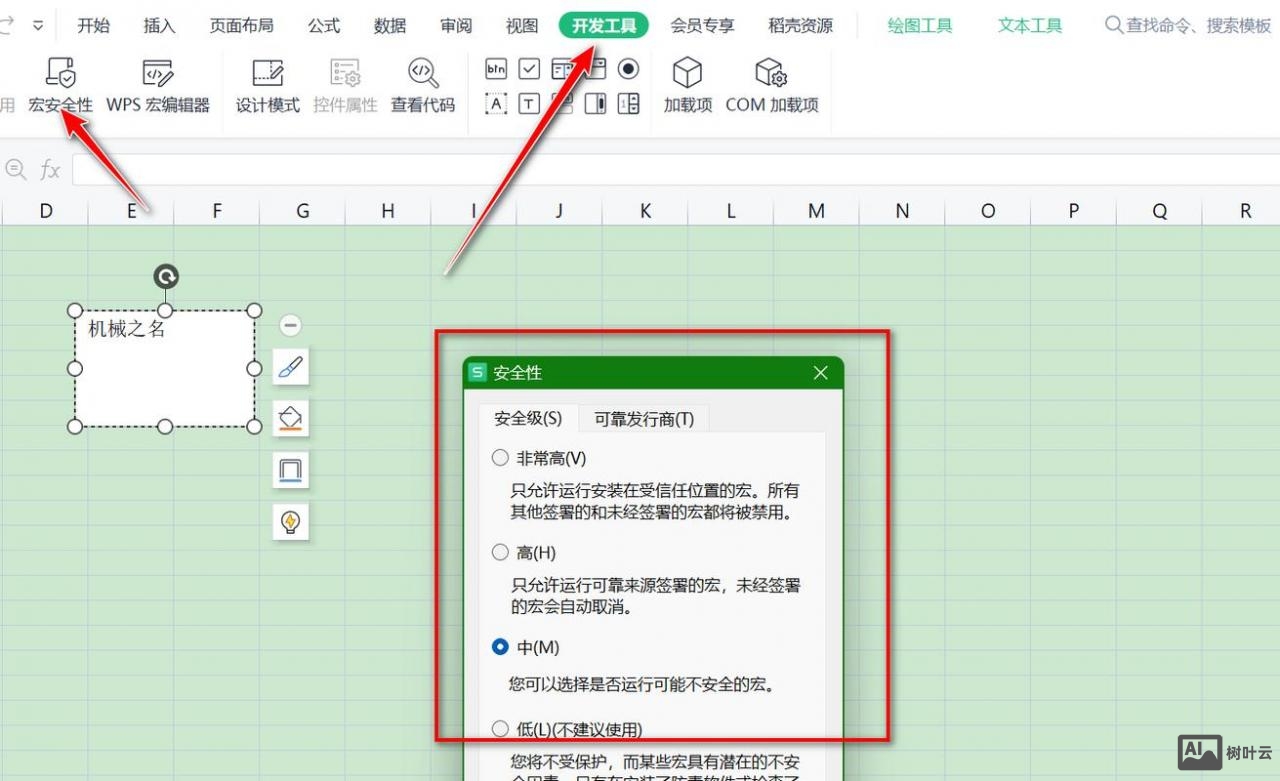Insert a text box control
1280x781 pixels.
click(530, 103)
